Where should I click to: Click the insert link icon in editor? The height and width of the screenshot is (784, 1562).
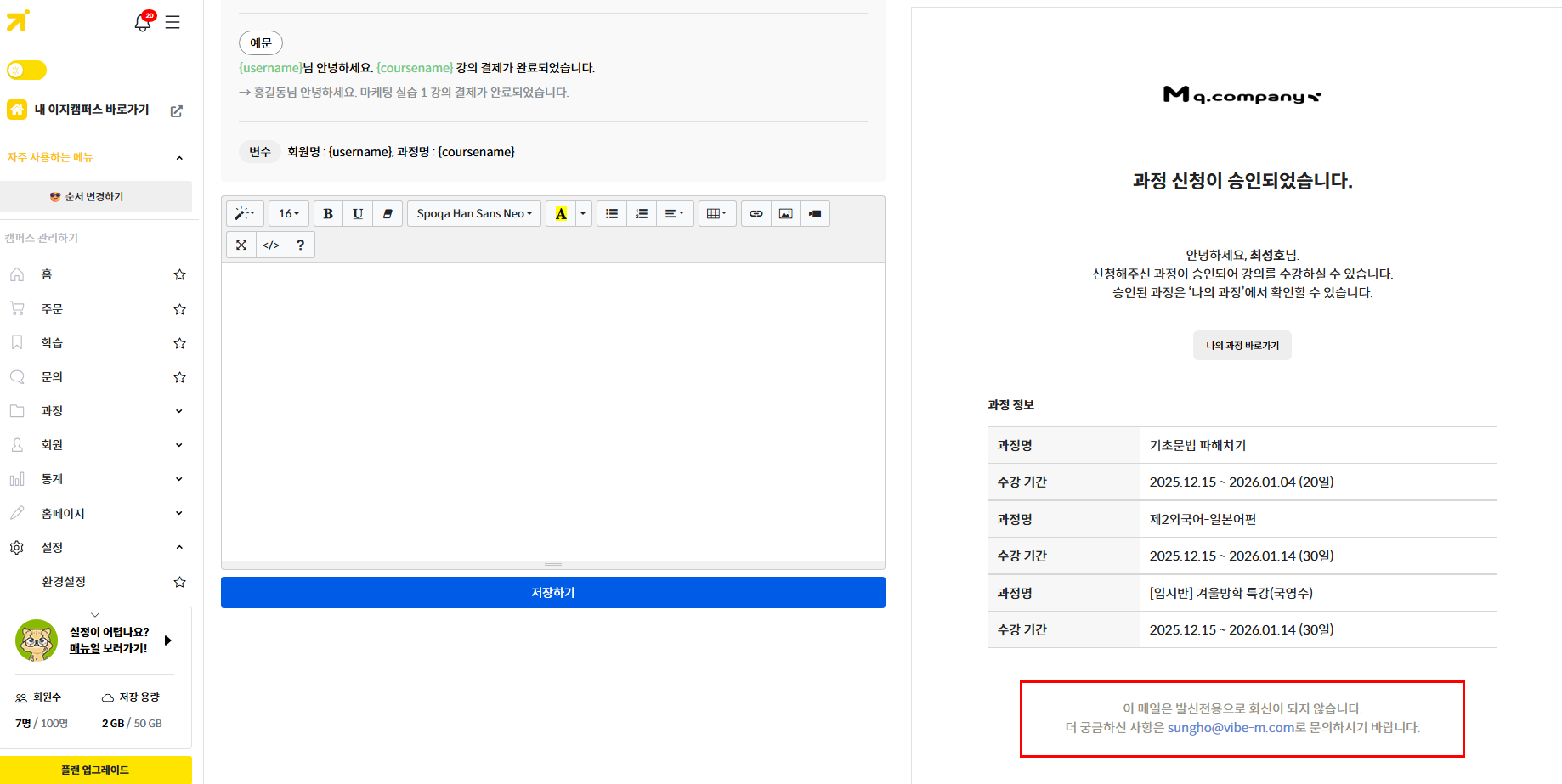[756, 213]
